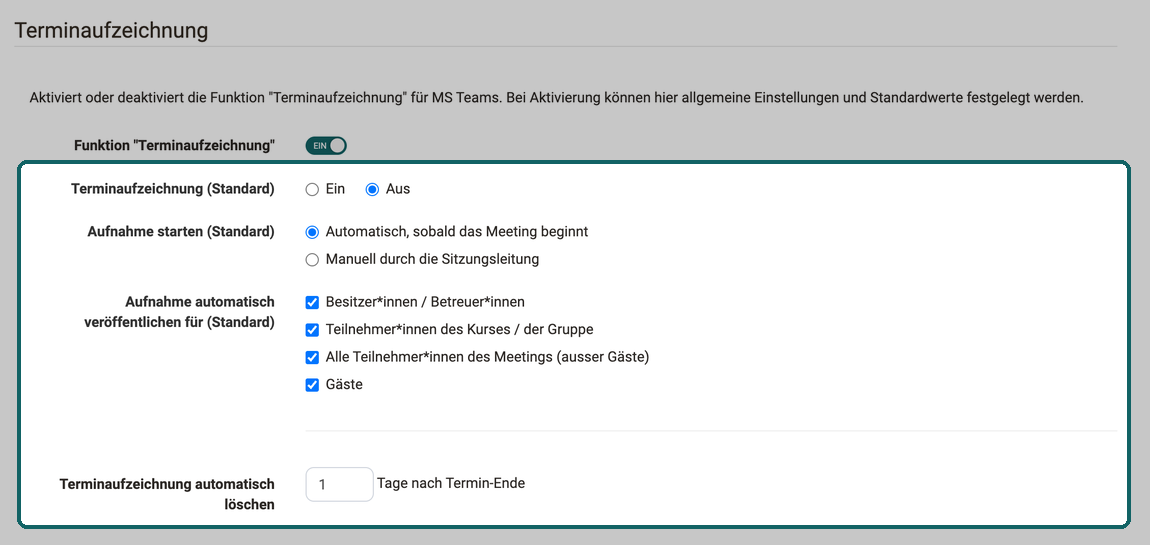The height and width of the screenshot is (545, 1150).
Task: Uncheck the Gäste checkbox
Action: pos(312,385)
